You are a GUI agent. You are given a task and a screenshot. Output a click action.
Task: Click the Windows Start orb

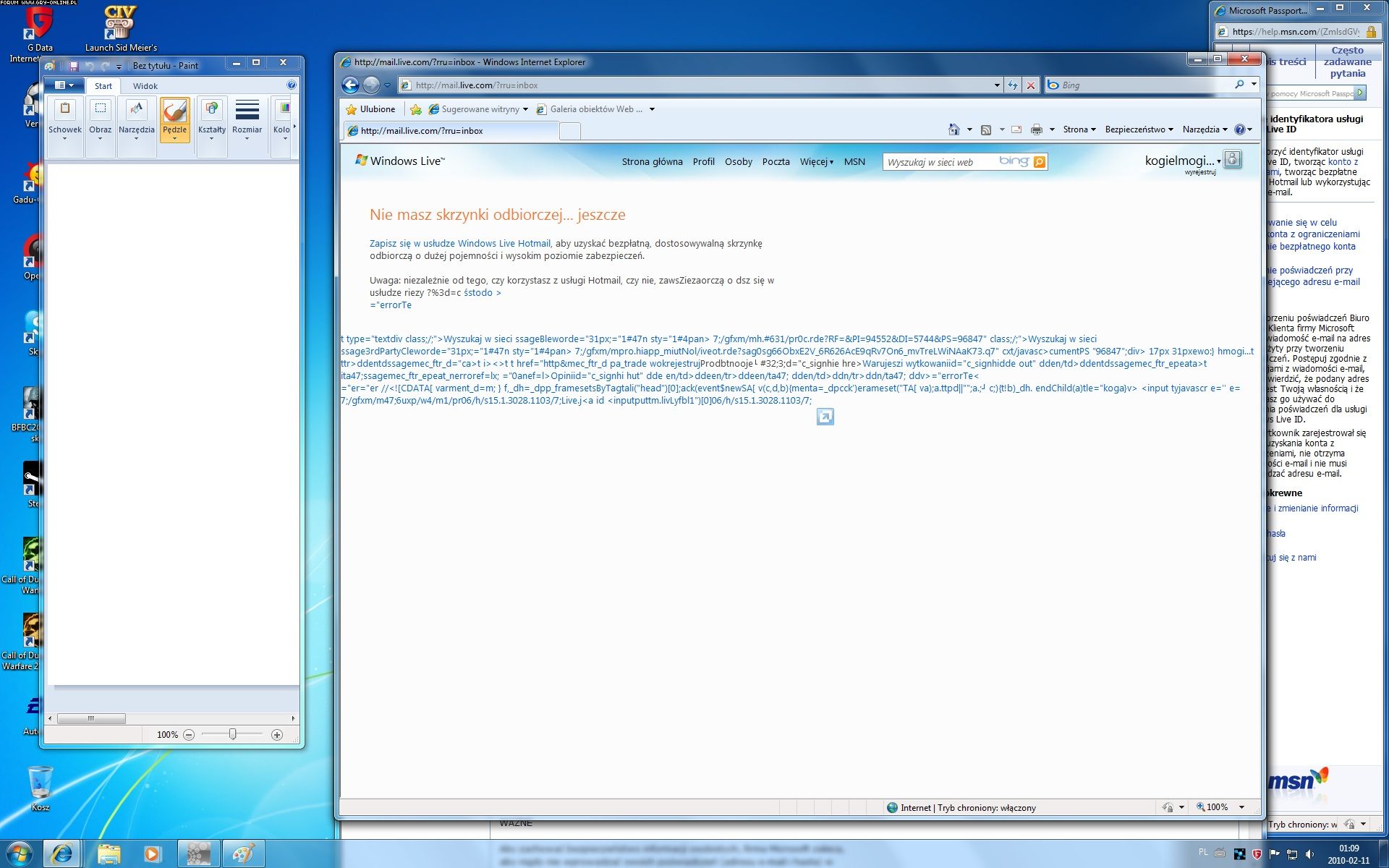pyautogui.click(x=19, y=854)
